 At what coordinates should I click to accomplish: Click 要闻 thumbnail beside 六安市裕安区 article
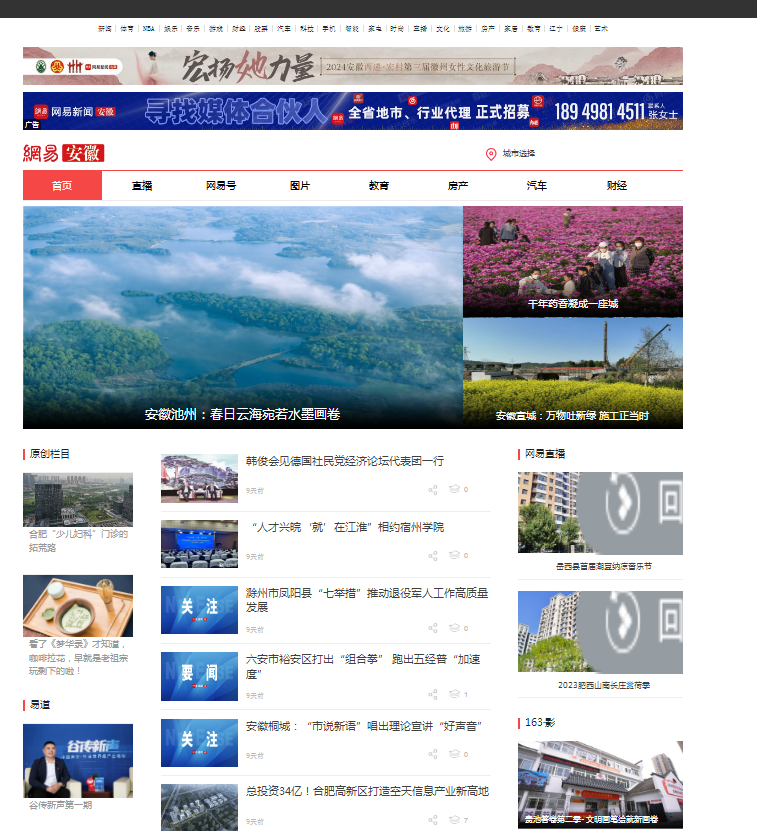point(199,676)
